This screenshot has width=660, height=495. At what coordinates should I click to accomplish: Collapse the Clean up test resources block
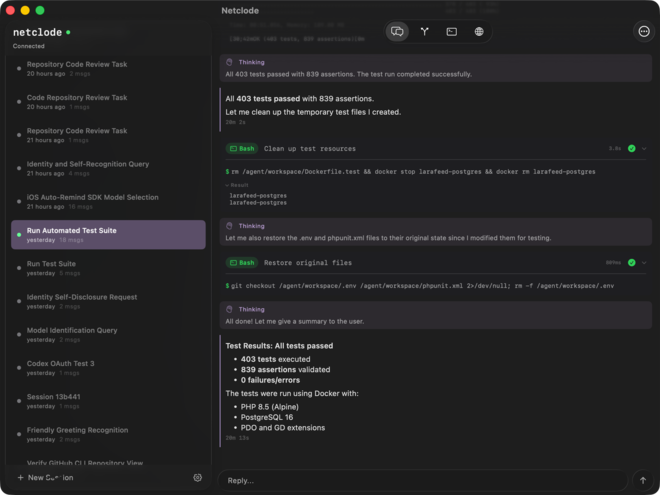(644, 148)
